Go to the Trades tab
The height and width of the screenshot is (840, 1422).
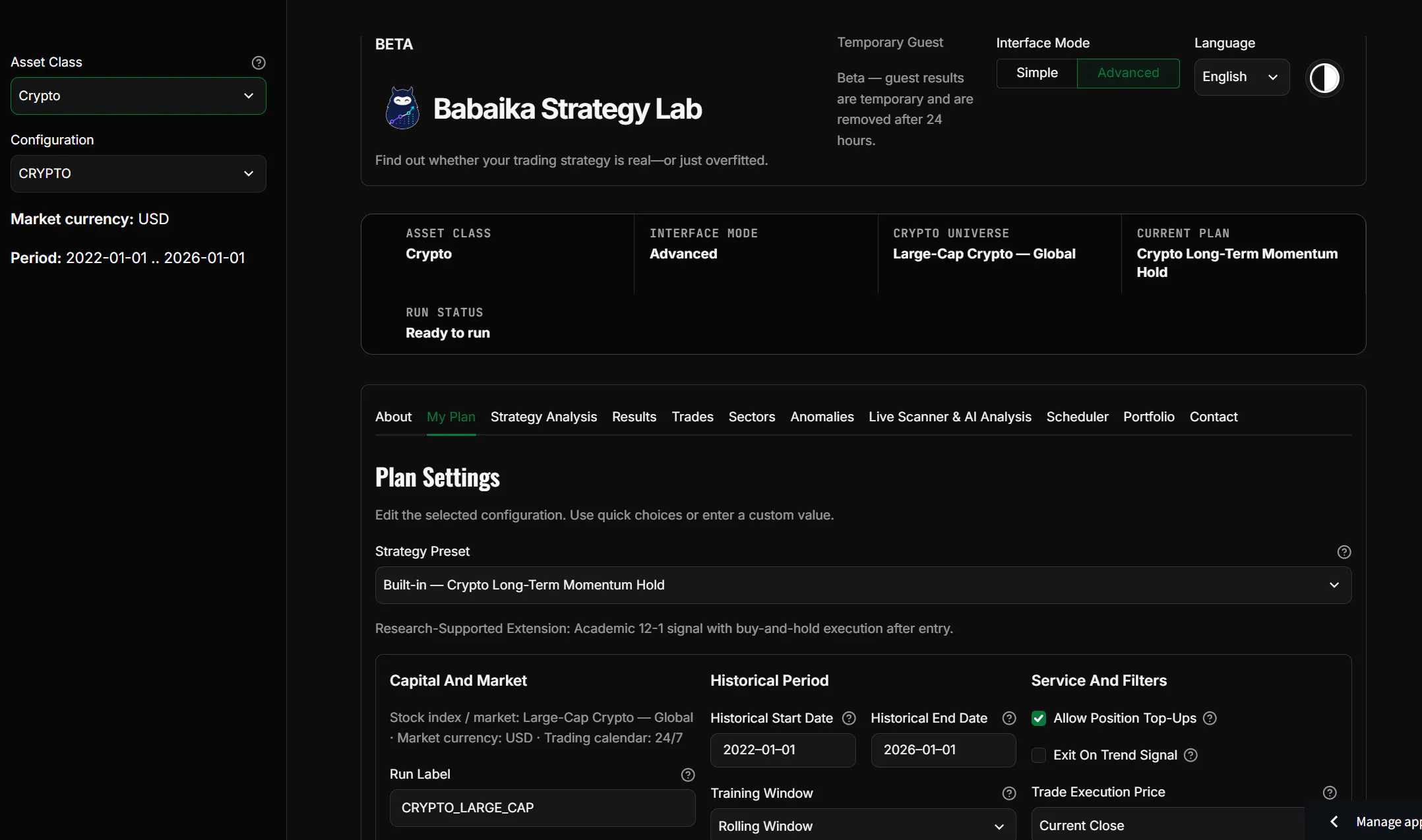click(693, 417)
